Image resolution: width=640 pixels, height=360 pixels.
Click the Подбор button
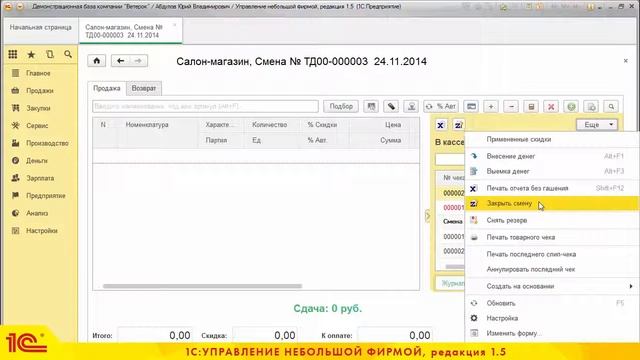pos(341,106)
